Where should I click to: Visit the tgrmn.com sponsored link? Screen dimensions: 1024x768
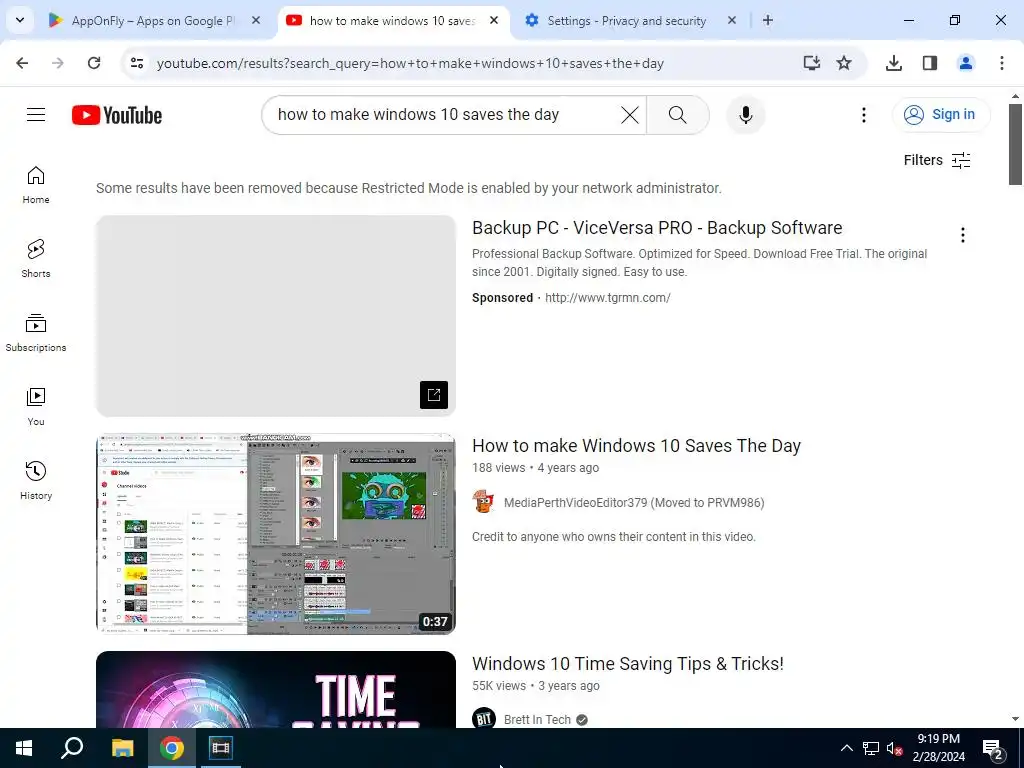click(x=607, y=298)
